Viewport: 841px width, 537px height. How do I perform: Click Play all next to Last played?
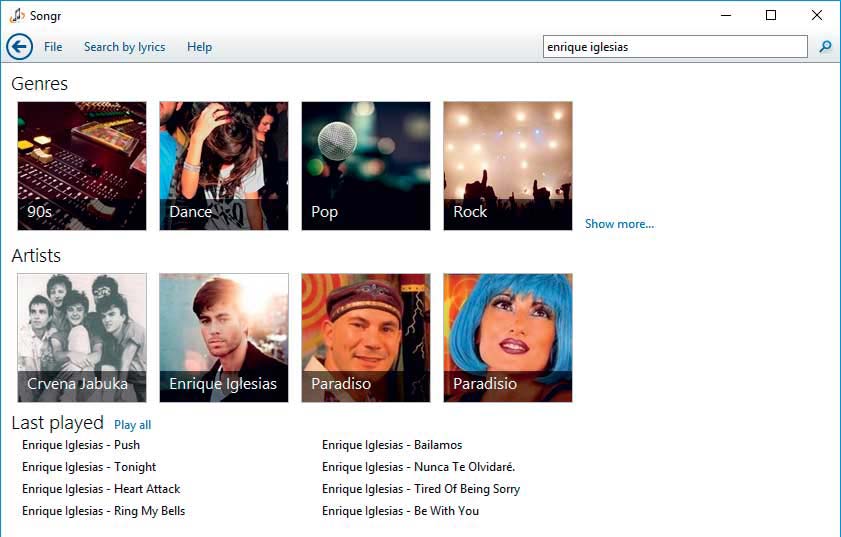click(132, 425)
